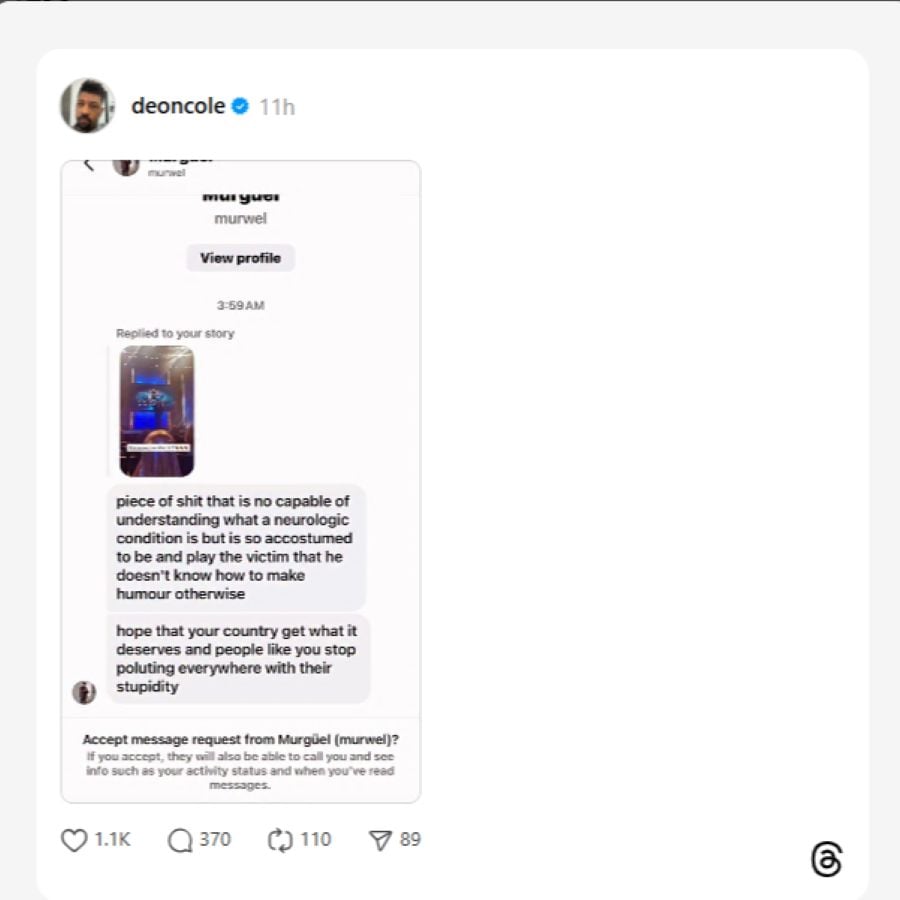Viewport: 900px width, 900px height.
Task: Like the post with the heart icon
Action: pos(74,840)
